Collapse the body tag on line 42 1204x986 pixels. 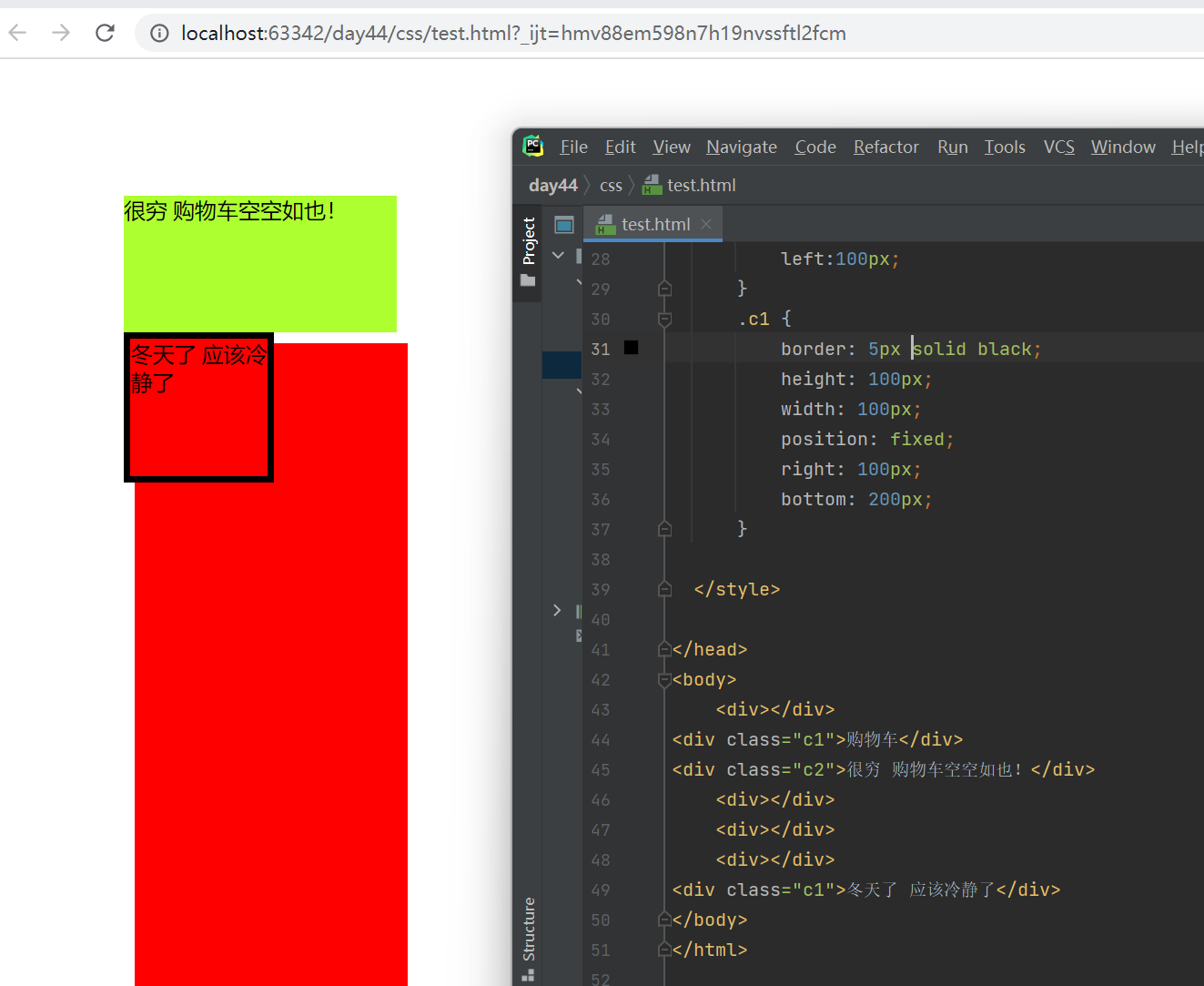(664, 679)
